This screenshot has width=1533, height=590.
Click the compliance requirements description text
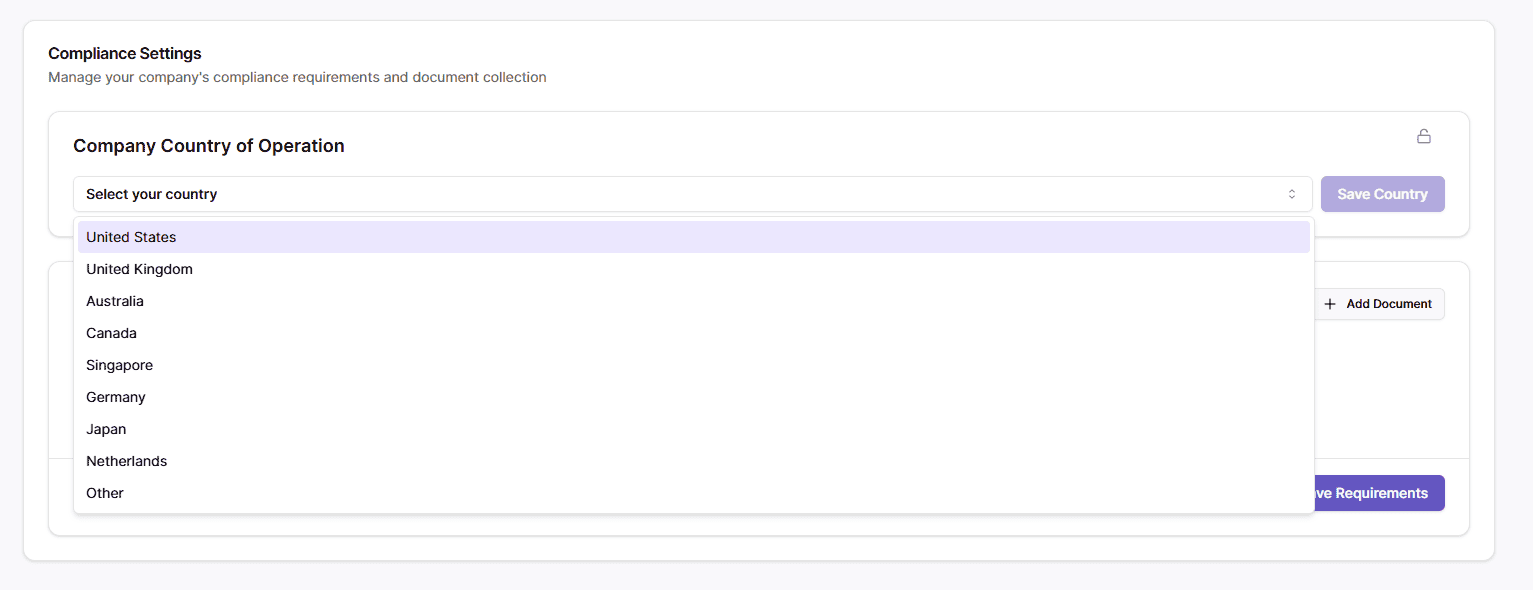point(297,77)
